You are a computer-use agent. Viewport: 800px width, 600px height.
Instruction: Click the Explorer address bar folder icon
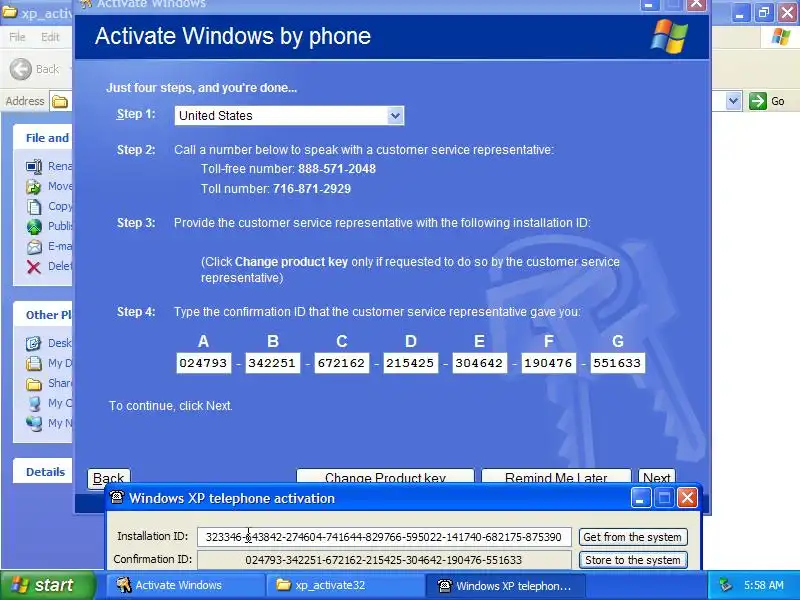[60, 102]
